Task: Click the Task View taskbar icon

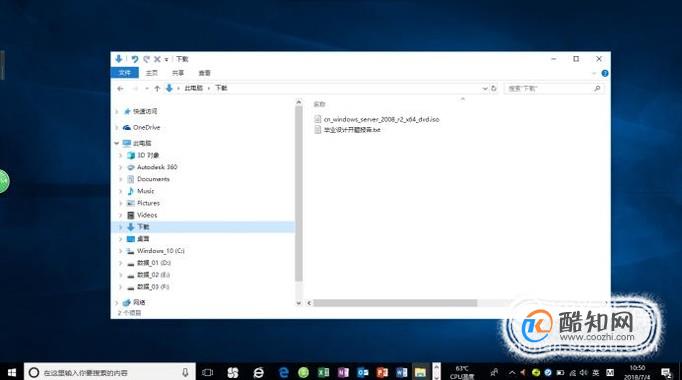Action: click(x=207, y=372)
